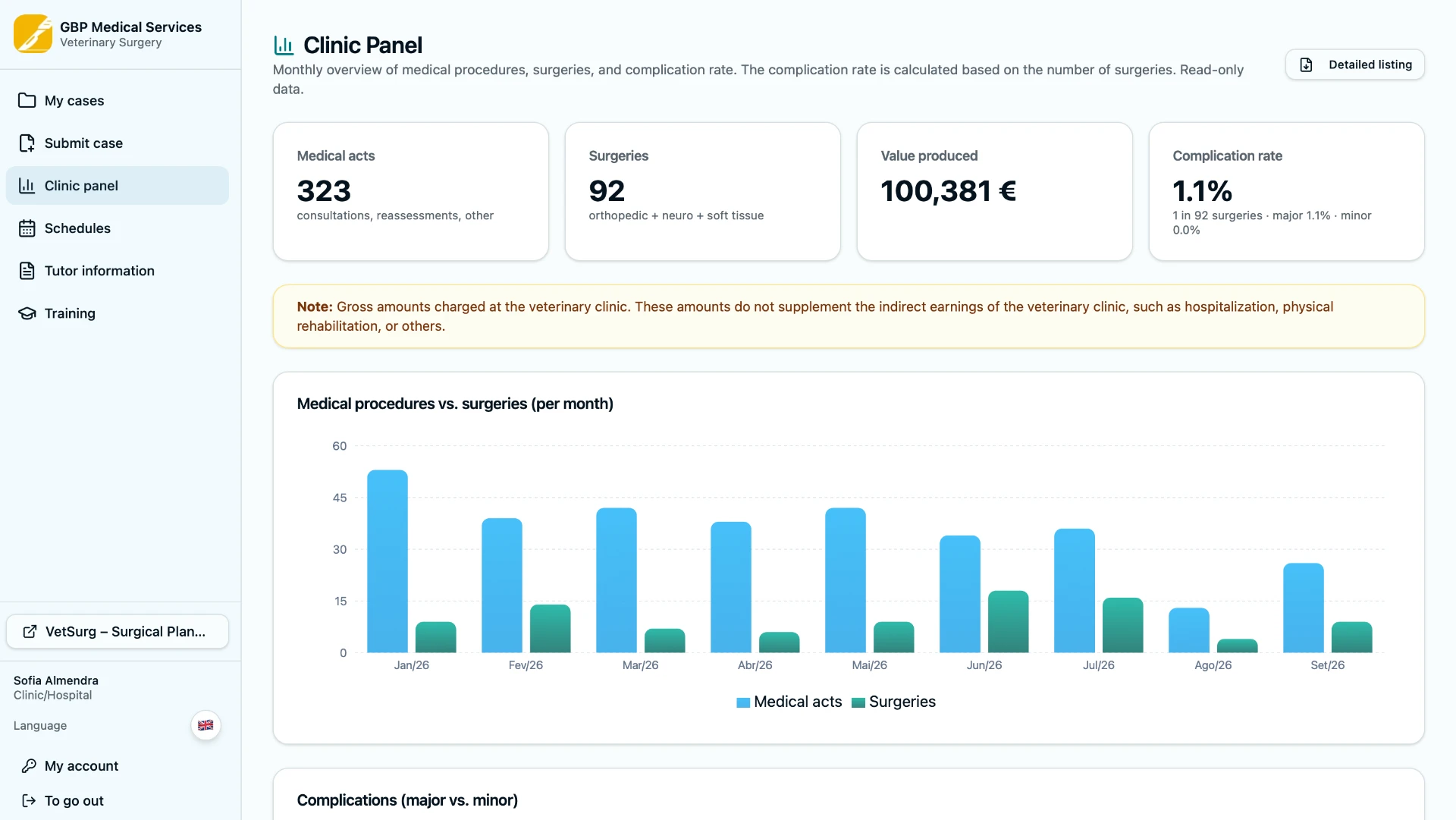
Task: Toggle Surgeries series in chart legend
Action: click(893, 702)
